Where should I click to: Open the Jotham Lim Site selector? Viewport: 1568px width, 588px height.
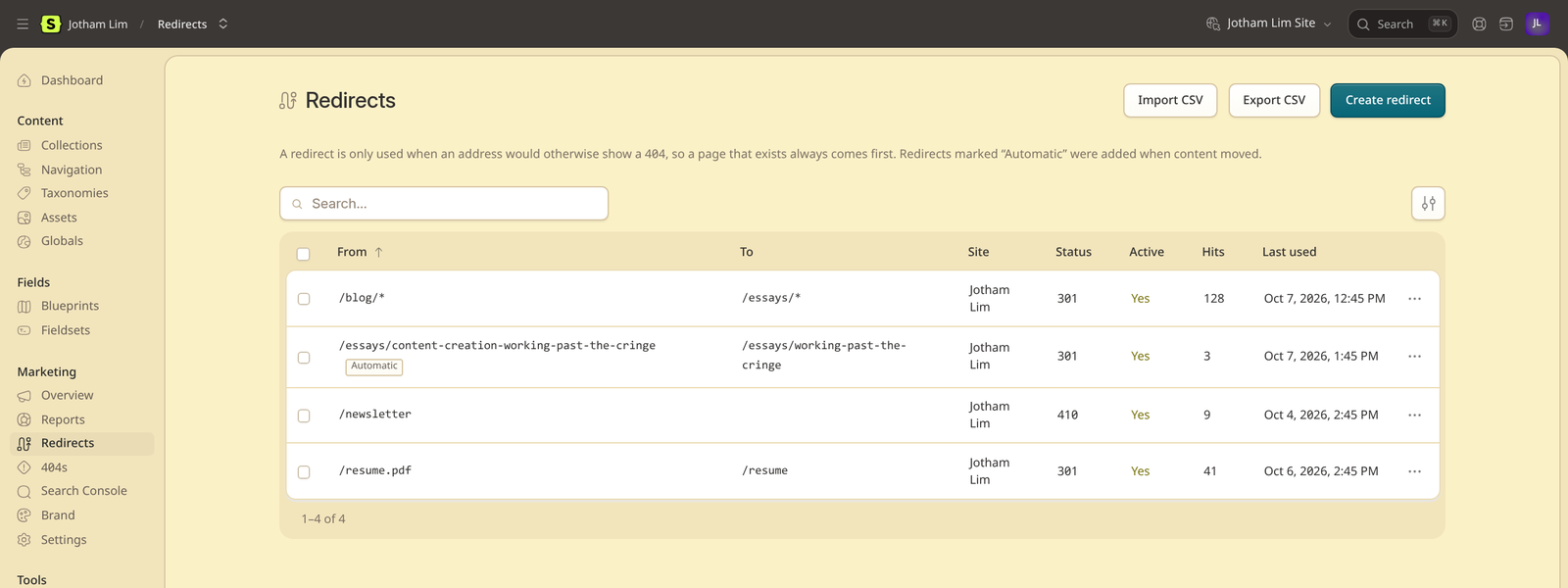tap(1269, 24)
